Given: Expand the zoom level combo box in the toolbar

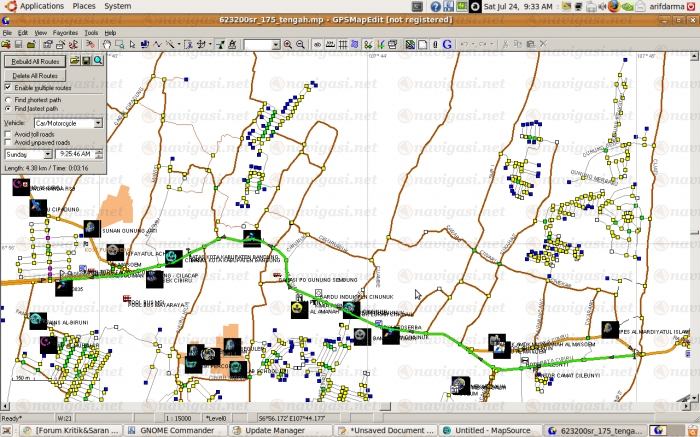Looking at the screenshot, I should [x=275, y=45].
